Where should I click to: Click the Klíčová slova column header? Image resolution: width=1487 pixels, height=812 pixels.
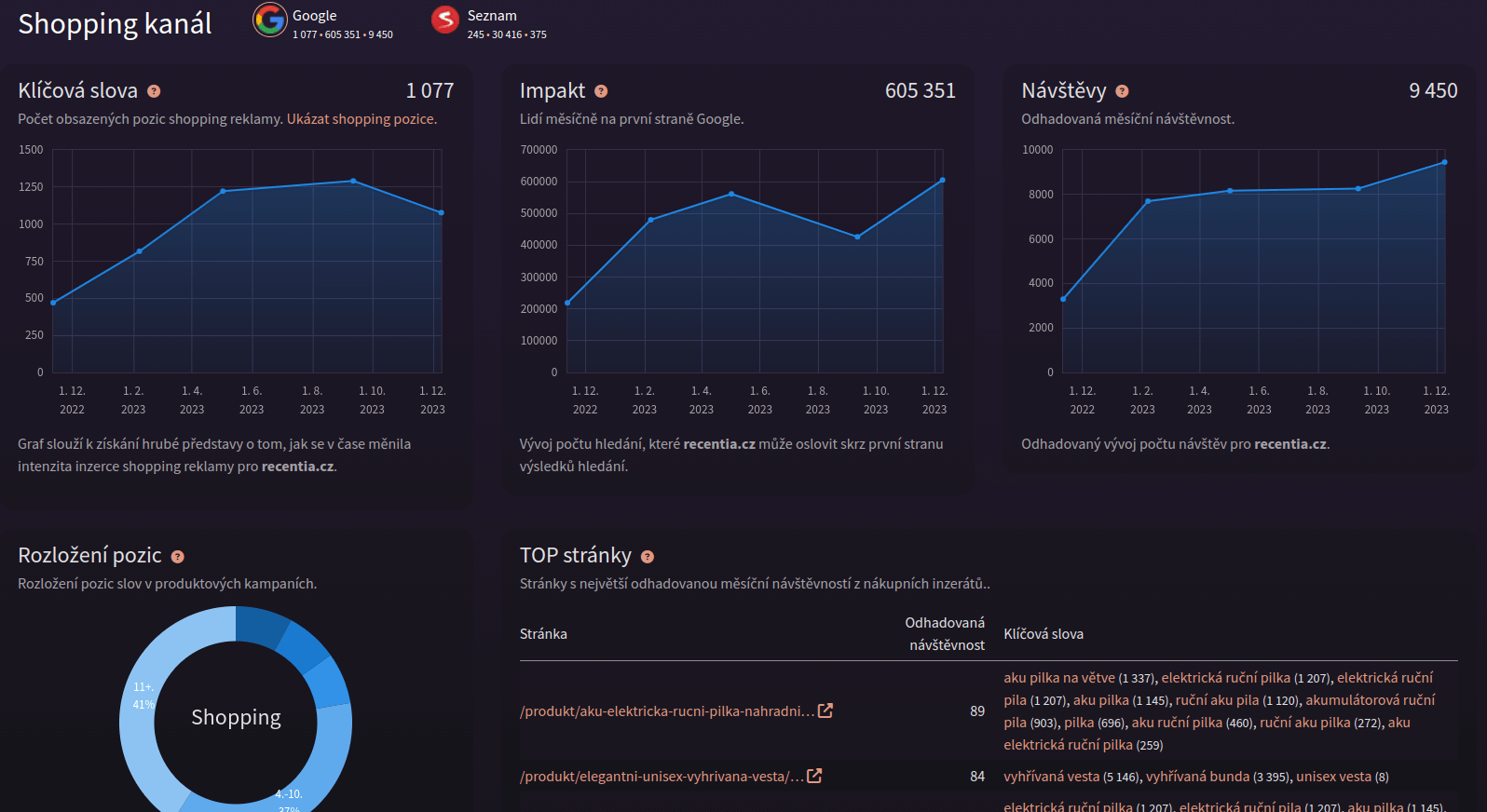click(x=1044, y=634)
